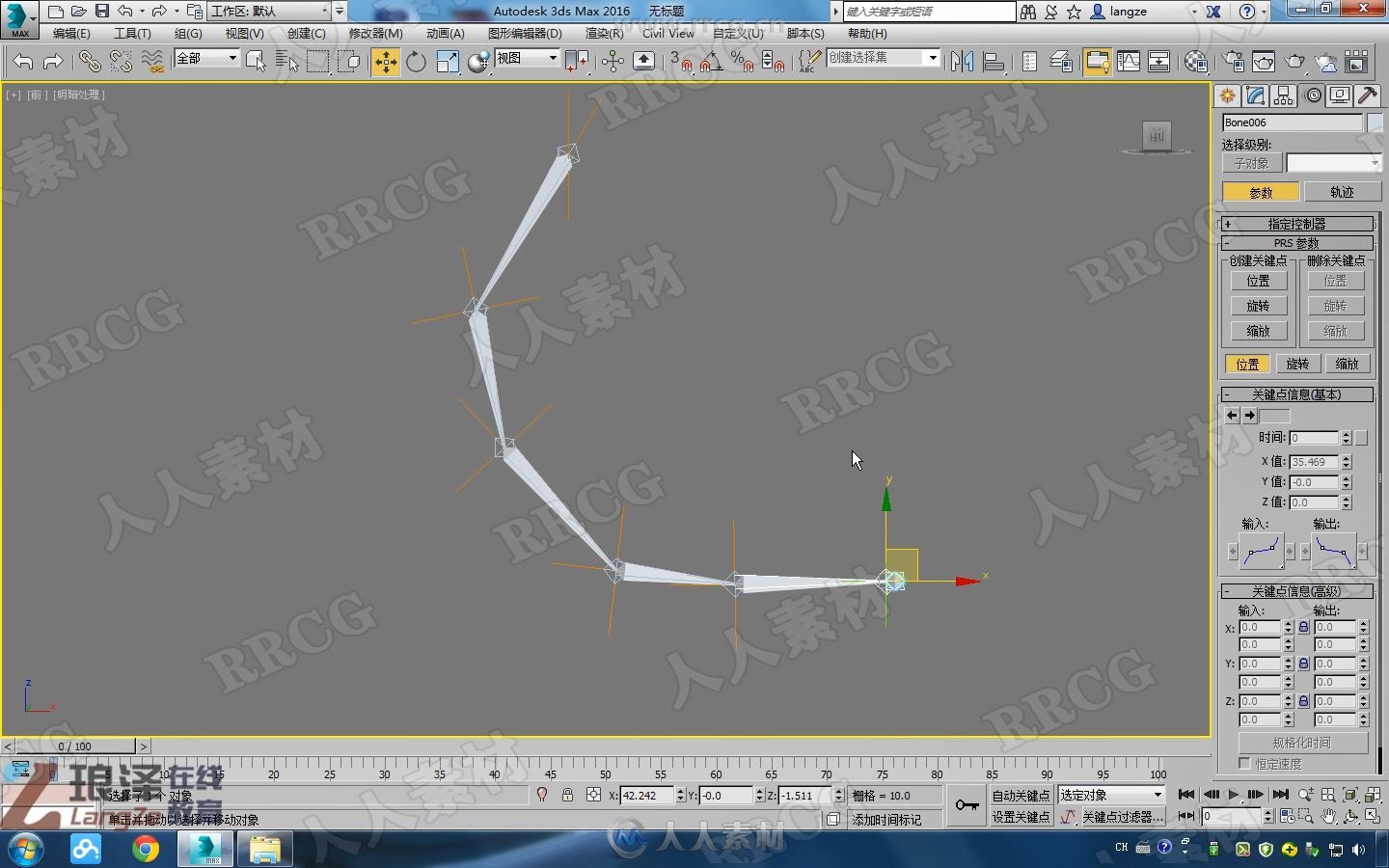Click the Mirror tool icon
Viewport: 1389px width, 868px height.
click(962, 62)
